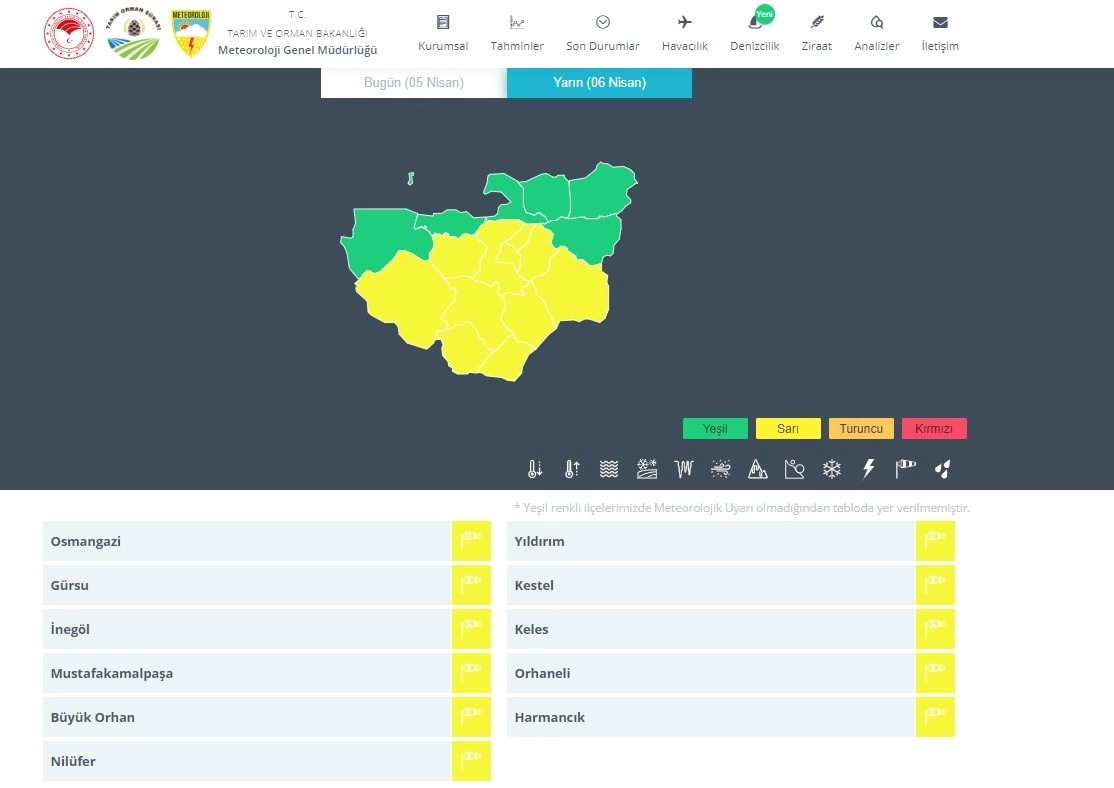Select the fog waves warning icon
This screenshot has width=1114, height=788.
609,469
